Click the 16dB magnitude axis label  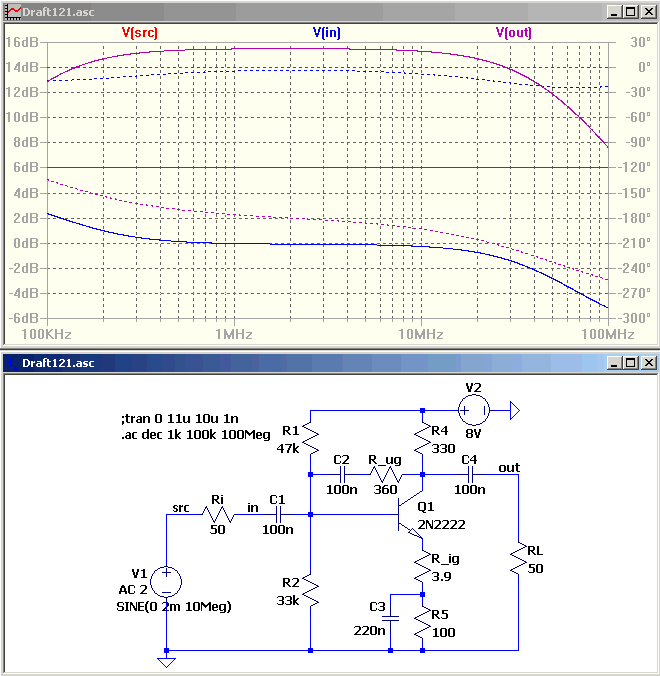pyautogui.click(x=22, y=42)
